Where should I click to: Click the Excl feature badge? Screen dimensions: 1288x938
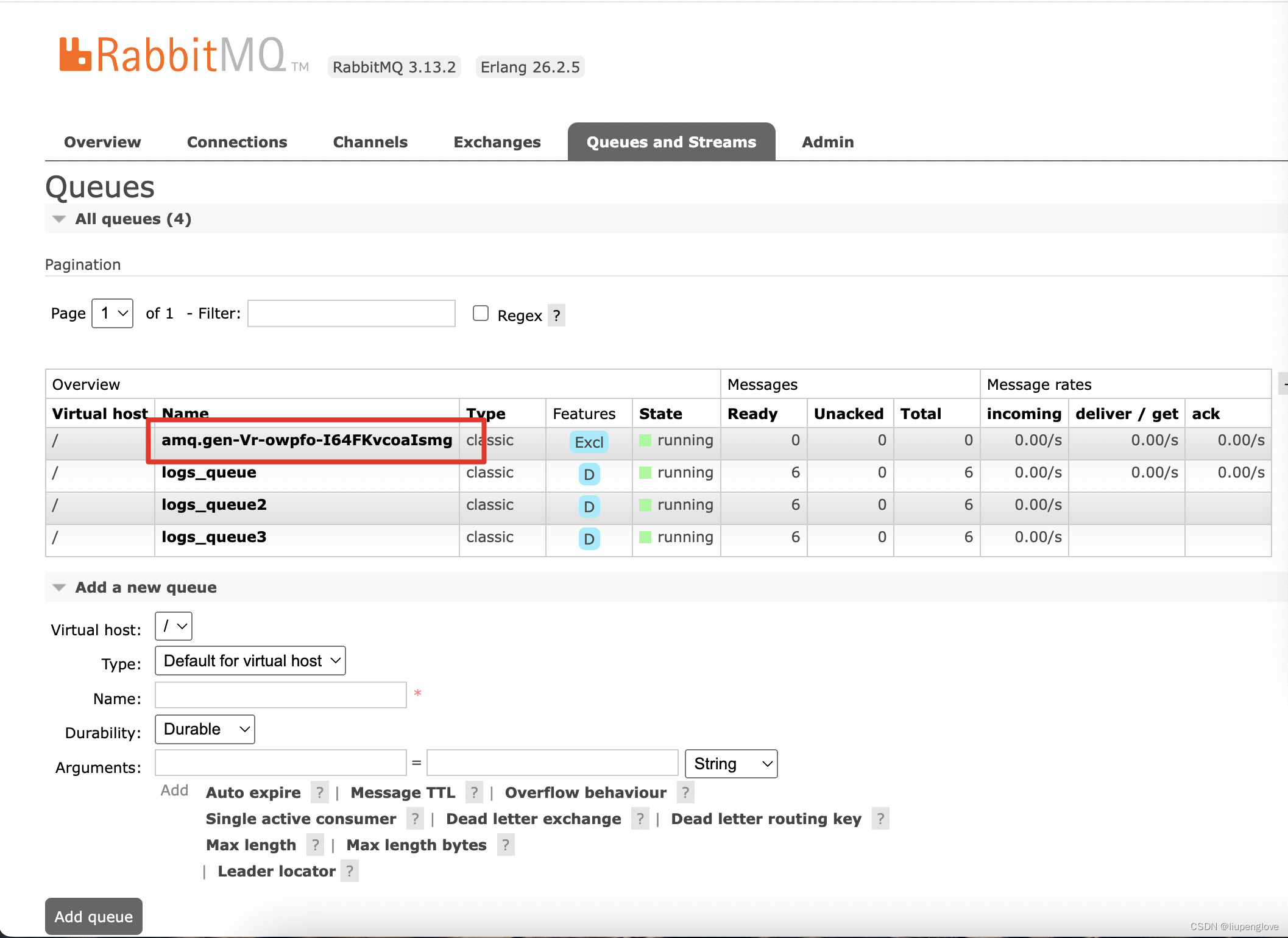coord(589,442)
